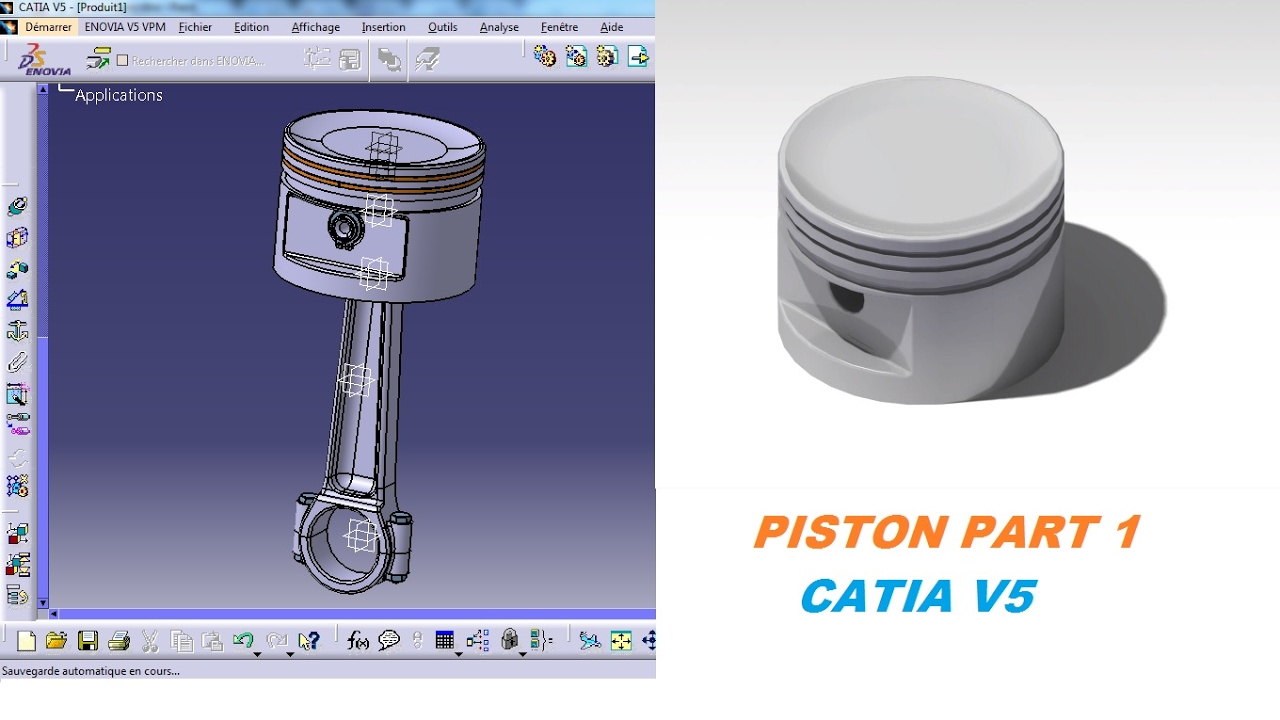
Task: Open the Design Table grid icon
Action: 445,640
